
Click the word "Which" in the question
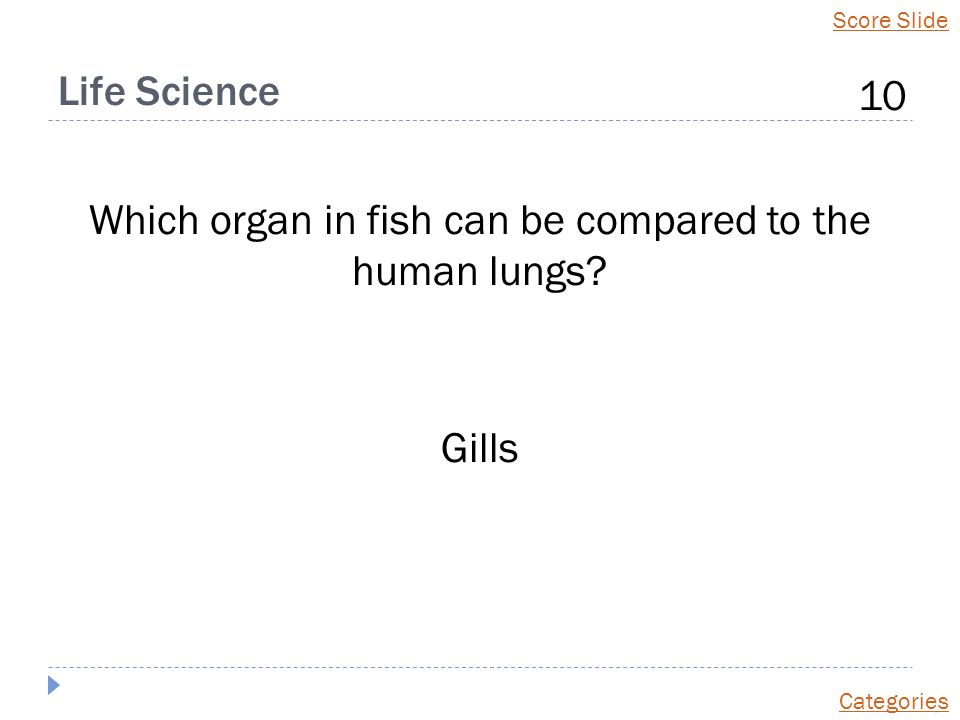[x=144, y=220]
